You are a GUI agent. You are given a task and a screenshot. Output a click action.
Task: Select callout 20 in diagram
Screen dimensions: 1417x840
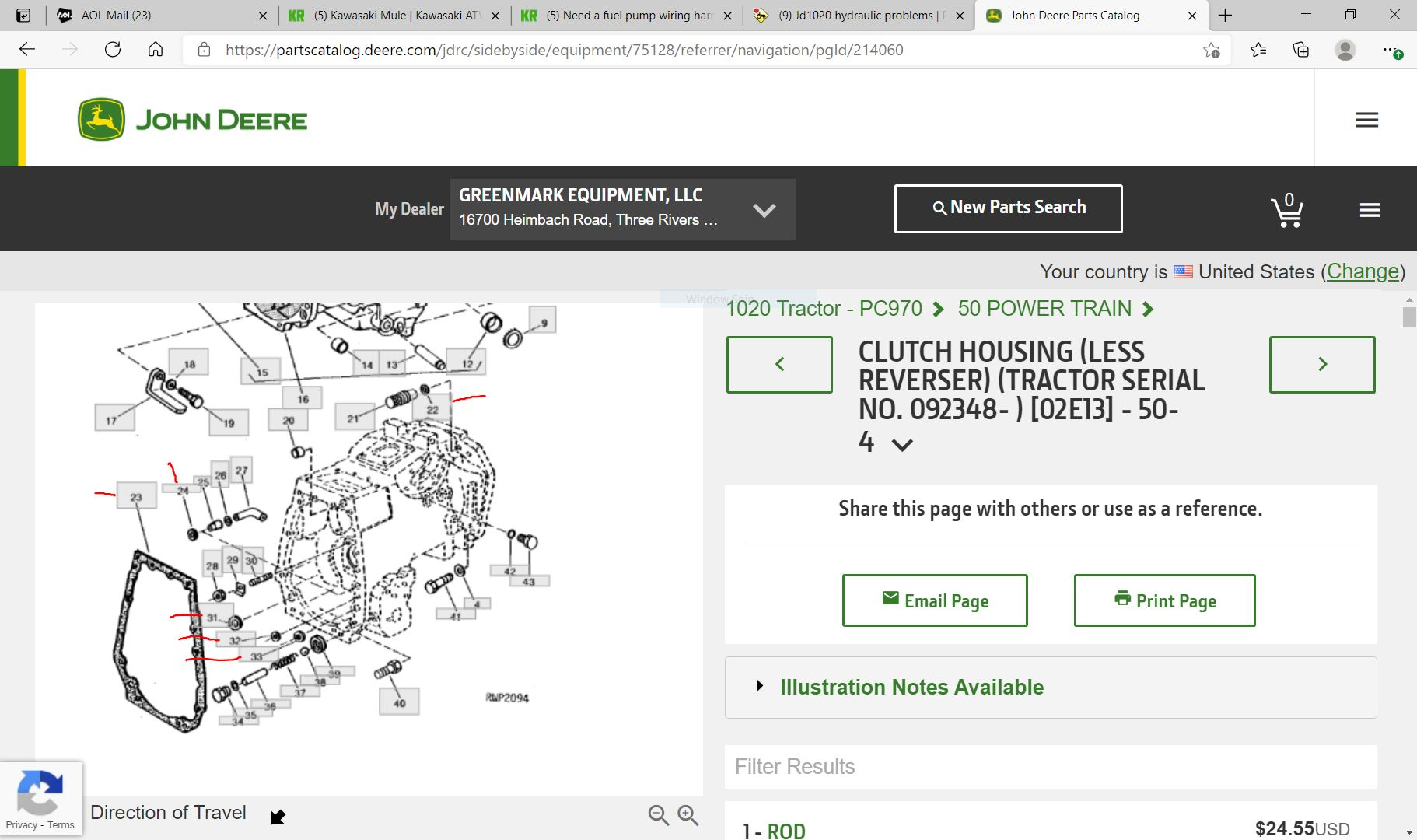tap(288, 420)
